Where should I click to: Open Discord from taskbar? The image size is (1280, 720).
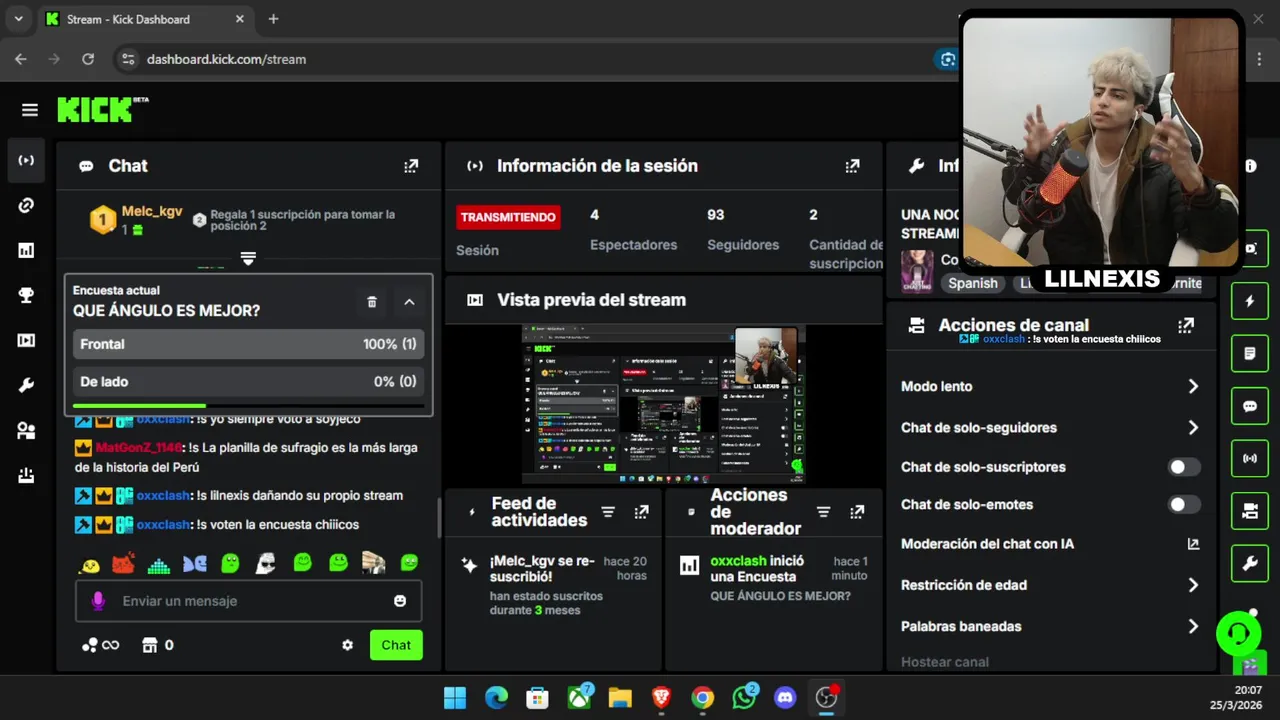785,697
